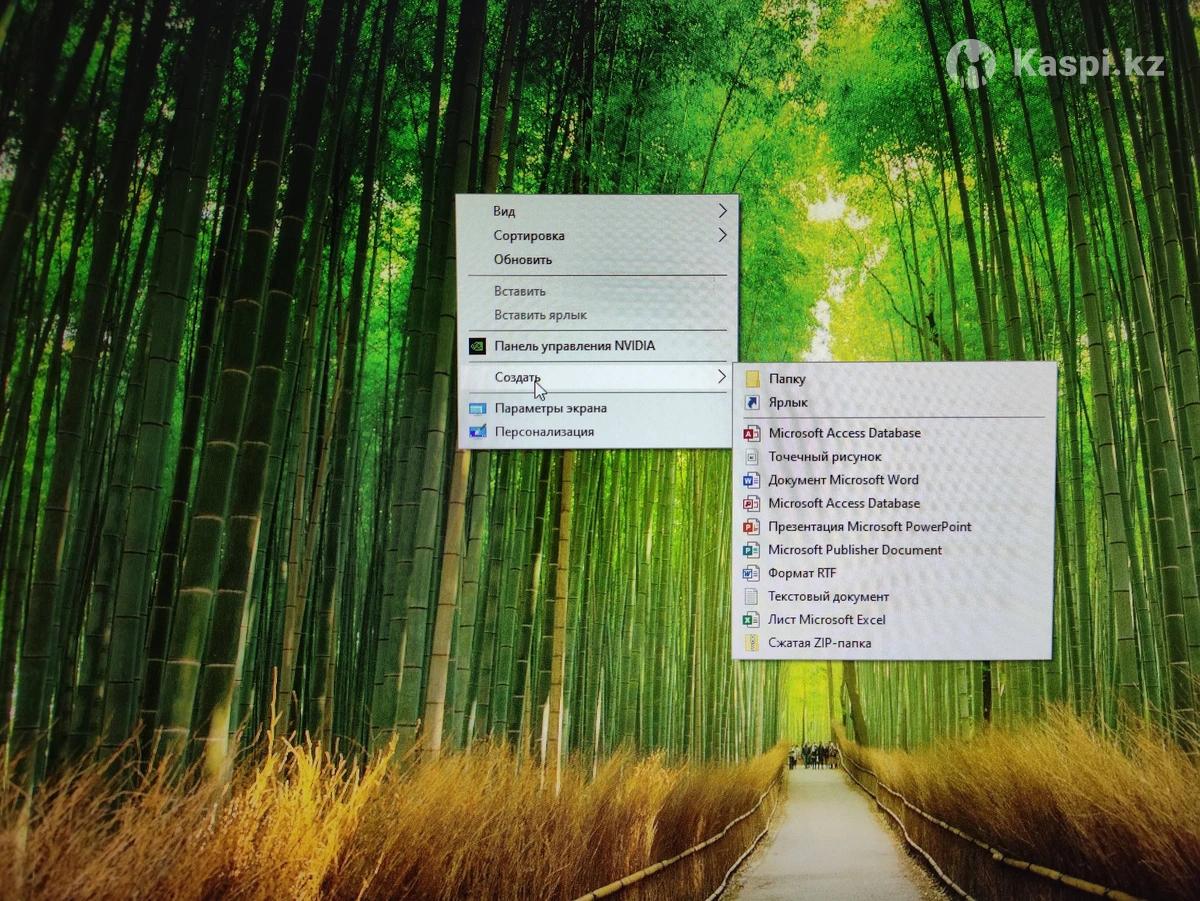1200x901 pixels.
Task: Click the Word document icon
Action: point(751,480)
